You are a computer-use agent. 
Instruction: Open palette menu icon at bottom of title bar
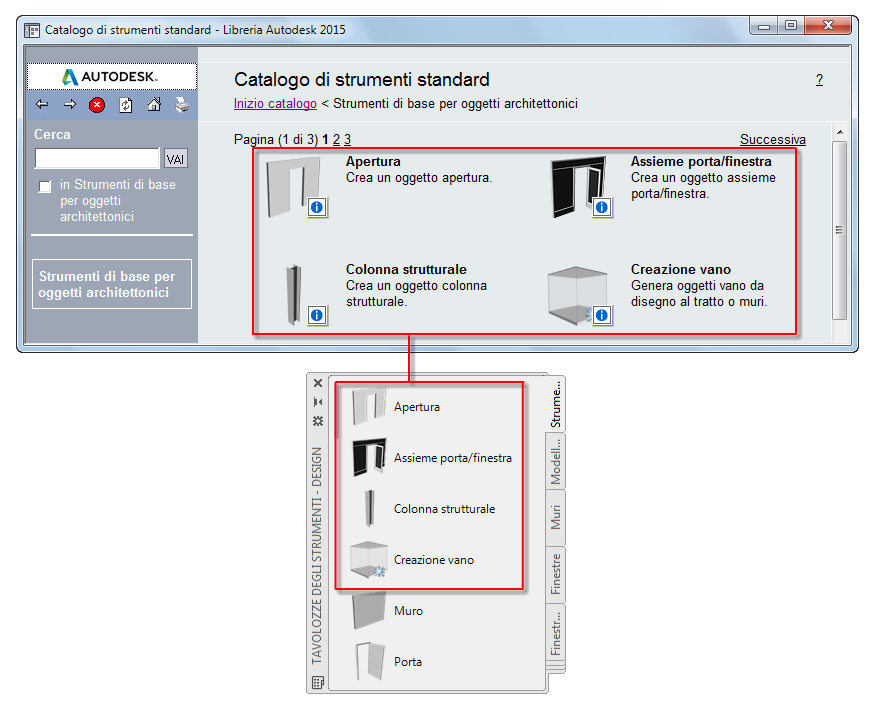coord(318,682)
